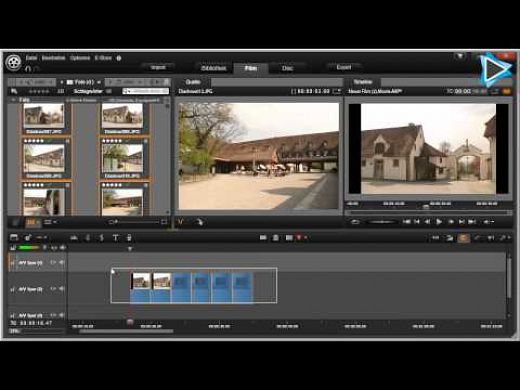Step one frame forward in the player
The width and height of the screenshot is (520, 390).
[451, 222]
